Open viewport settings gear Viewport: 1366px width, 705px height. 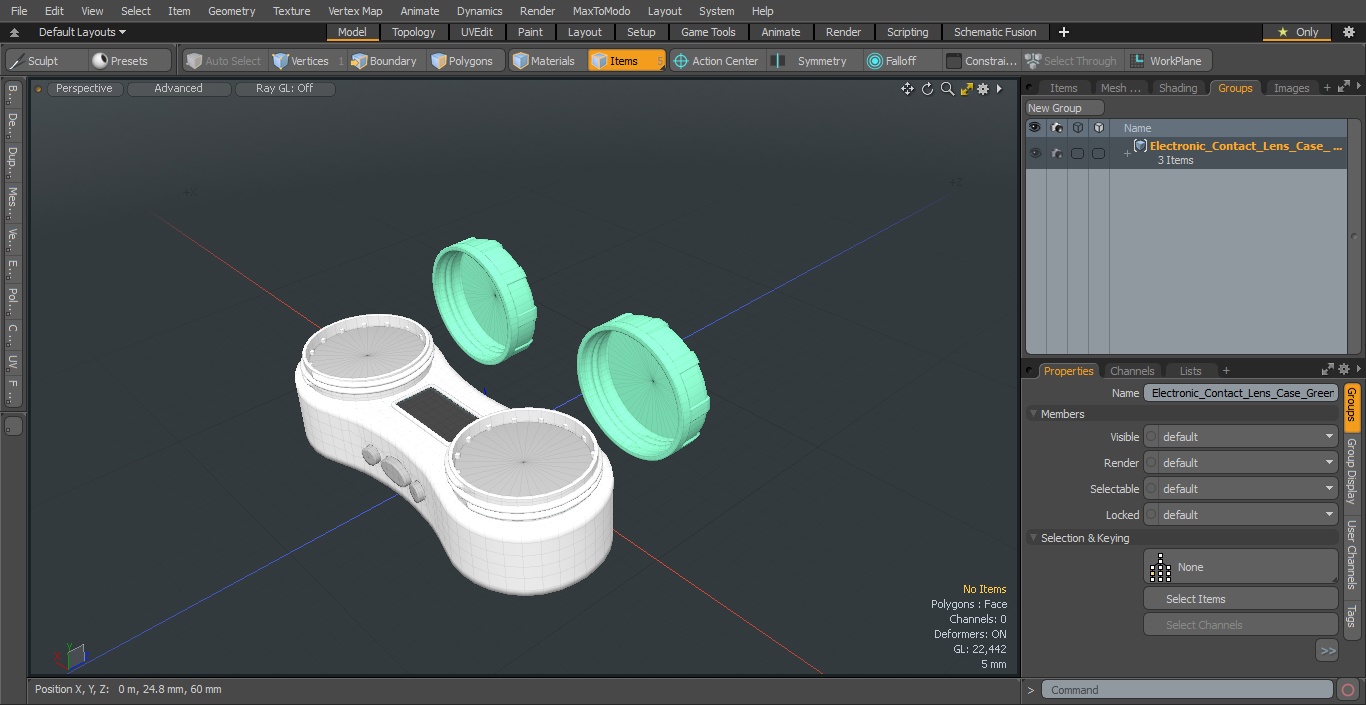(983, 89)
